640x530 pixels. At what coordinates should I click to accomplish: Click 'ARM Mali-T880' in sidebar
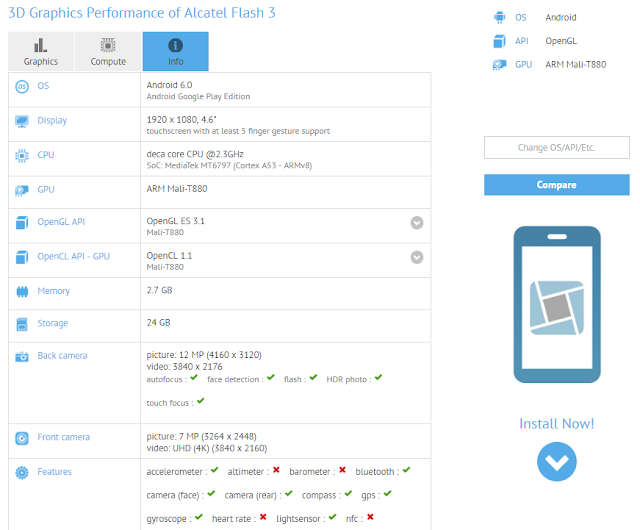click(576, 65)
